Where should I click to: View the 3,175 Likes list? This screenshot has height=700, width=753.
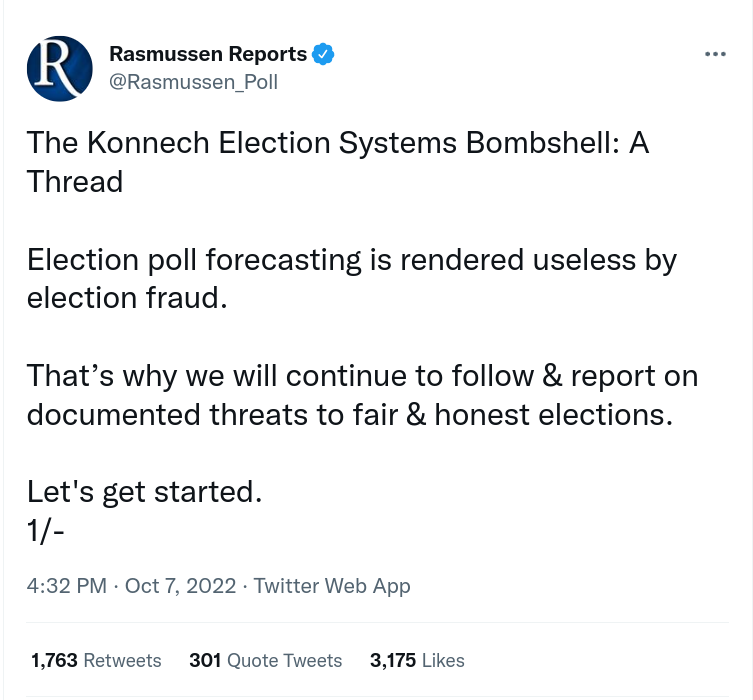(417, 660)
